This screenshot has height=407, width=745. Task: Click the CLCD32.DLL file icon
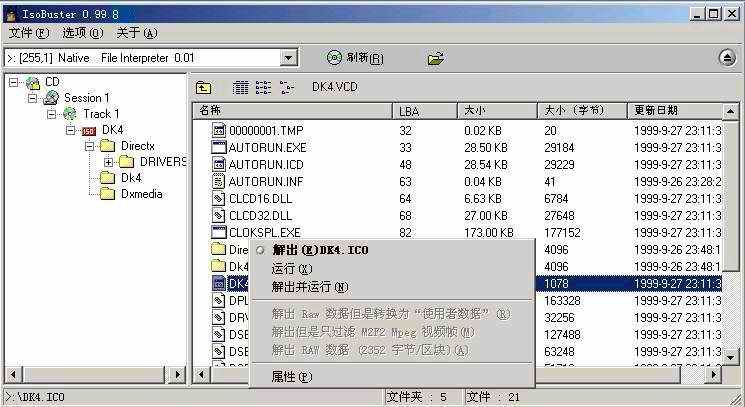(219, 216)
